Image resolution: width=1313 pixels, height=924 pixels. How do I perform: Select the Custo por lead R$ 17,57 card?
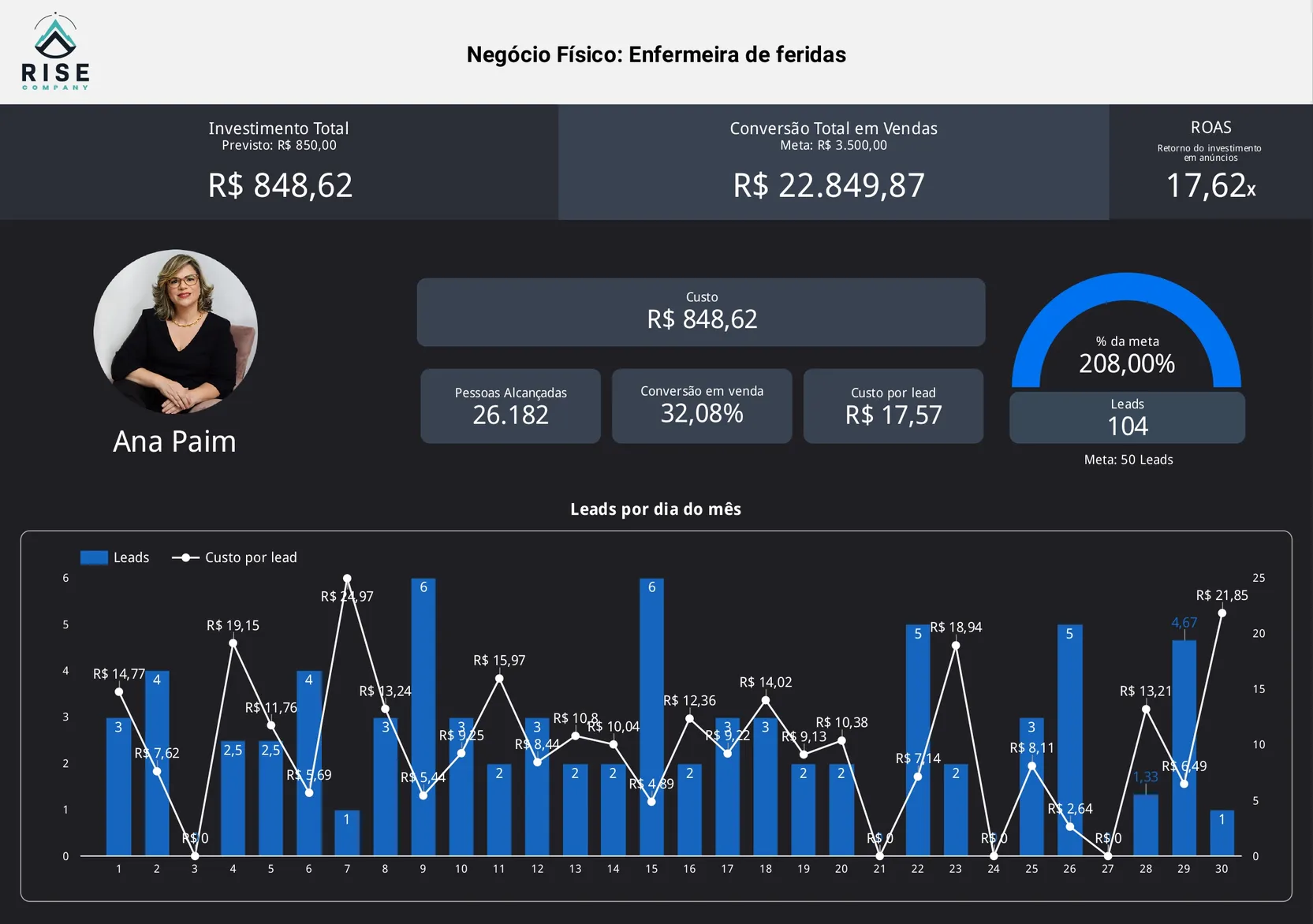coord(893,405)
